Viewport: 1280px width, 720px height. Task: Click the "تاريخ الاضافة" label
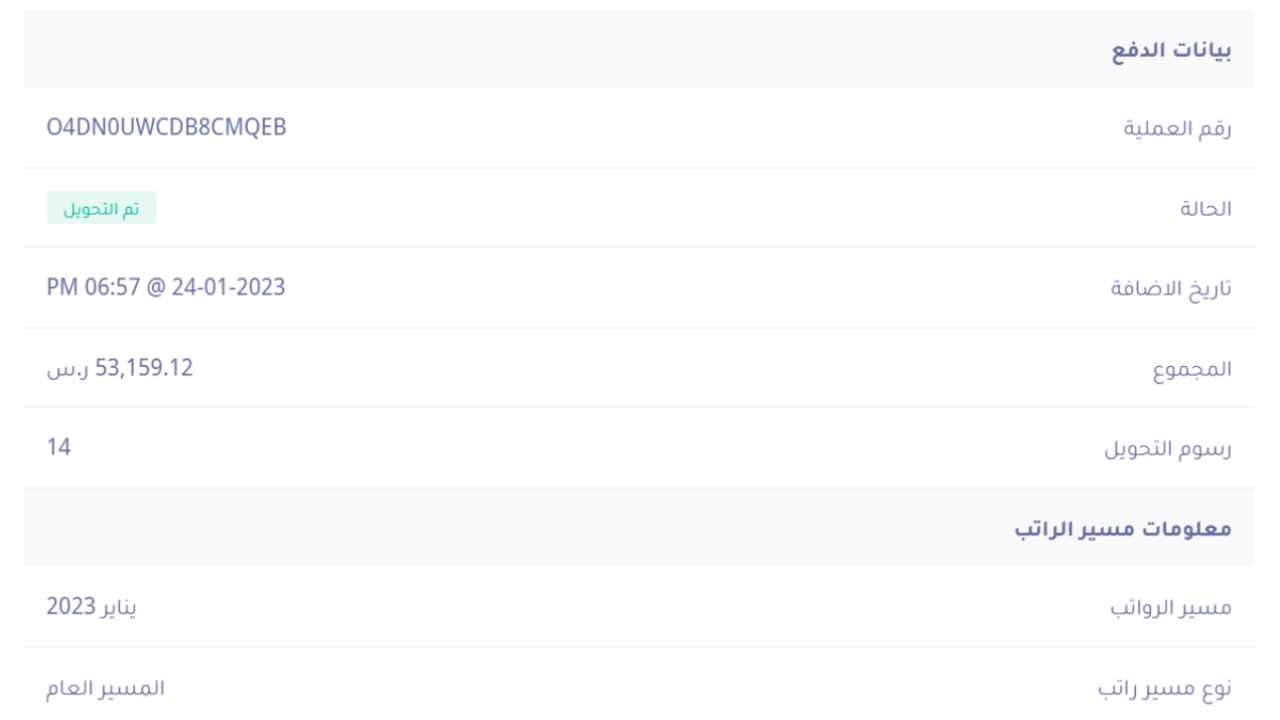(x=1171, y=289)
